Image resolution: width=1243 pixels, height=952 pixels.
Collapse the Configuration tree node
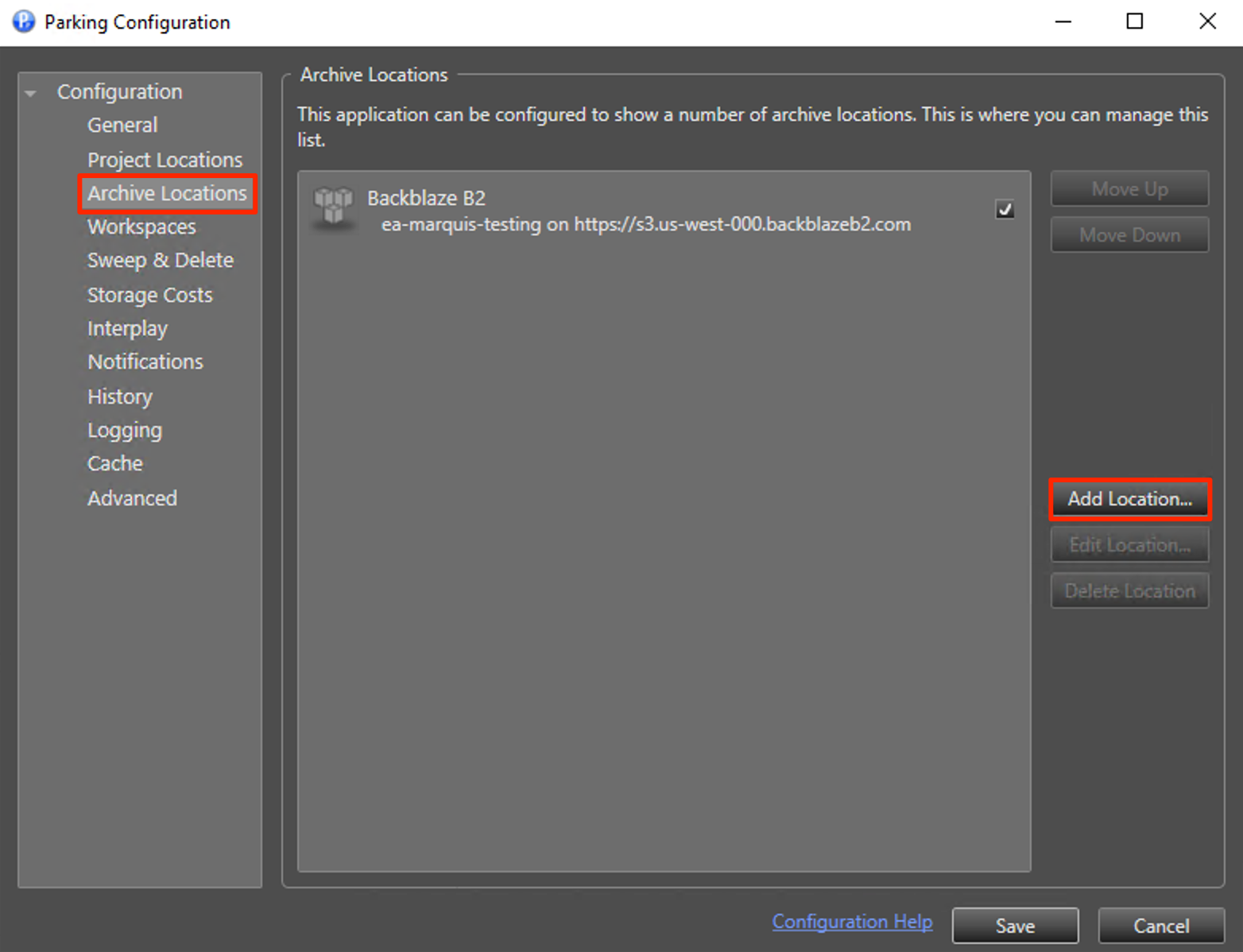point(30,93)
